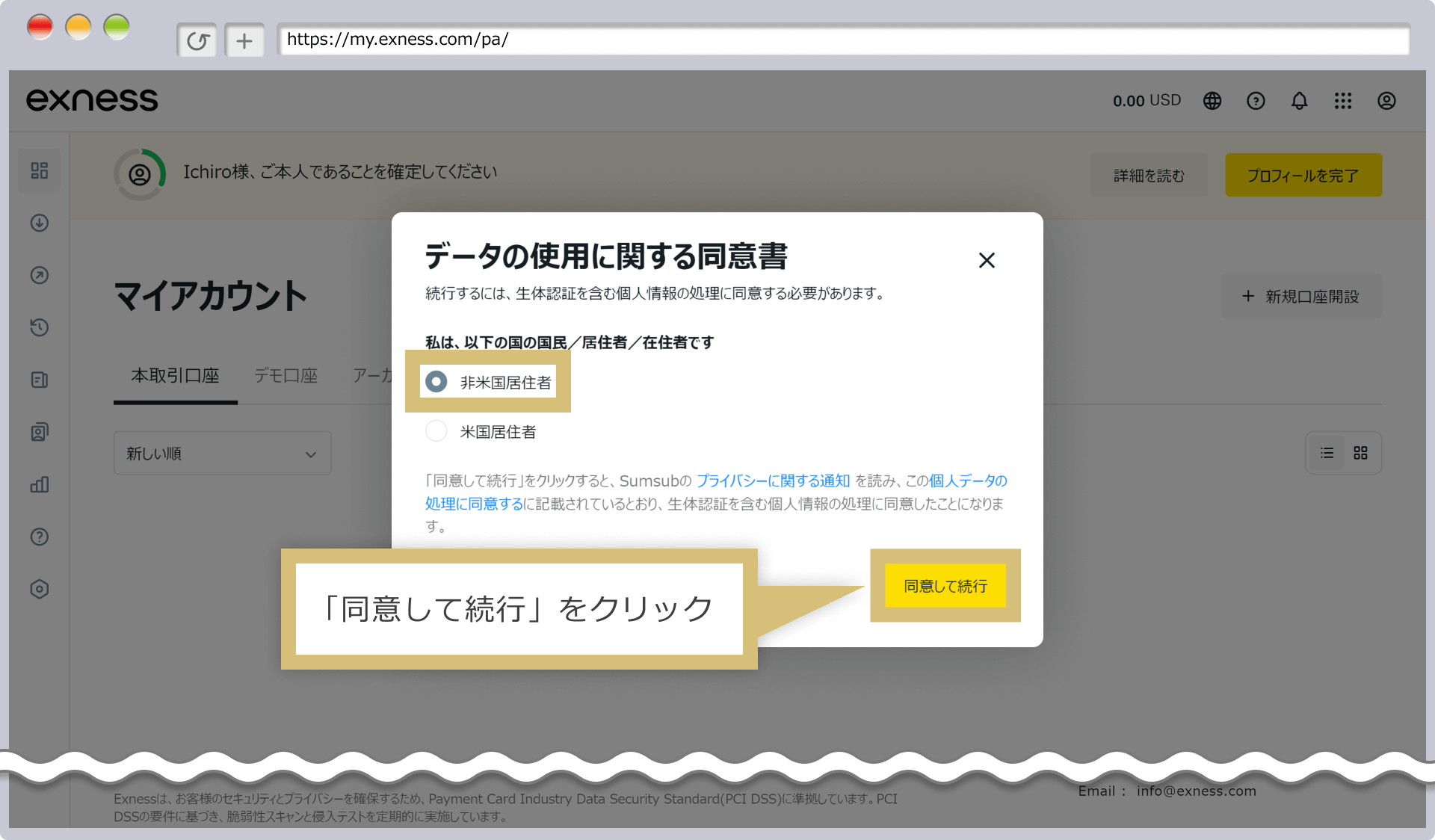1435x840 pixels.
Task: Open the hexagon settings icon in sidebar
Action: tap(40, 589)
